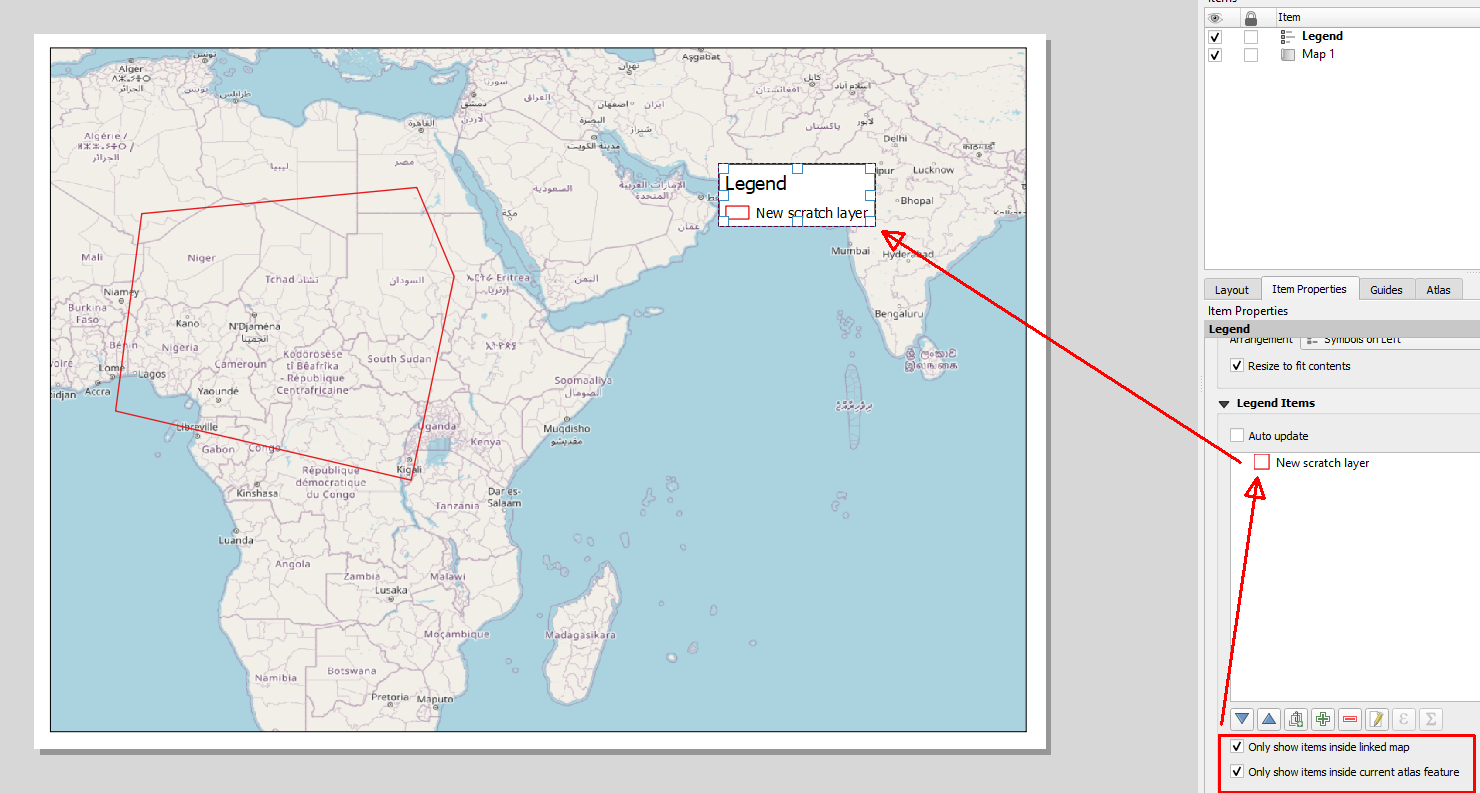Image resolution: width=1480 pixels, height=793 pixels.
Task: Click the eye column header in Items panel
Action: point(1214,17)
